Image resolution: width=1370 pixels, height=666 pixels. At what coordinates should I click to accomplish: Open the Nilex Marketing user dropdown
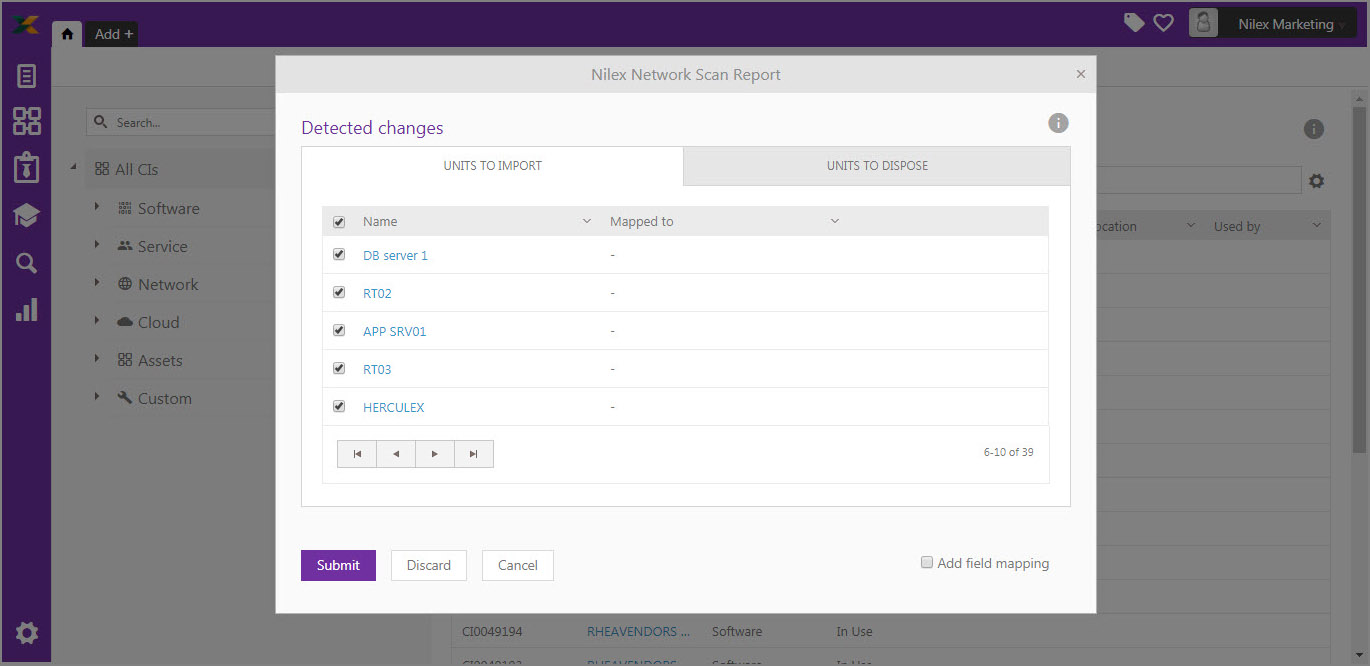pos(1286,24)
